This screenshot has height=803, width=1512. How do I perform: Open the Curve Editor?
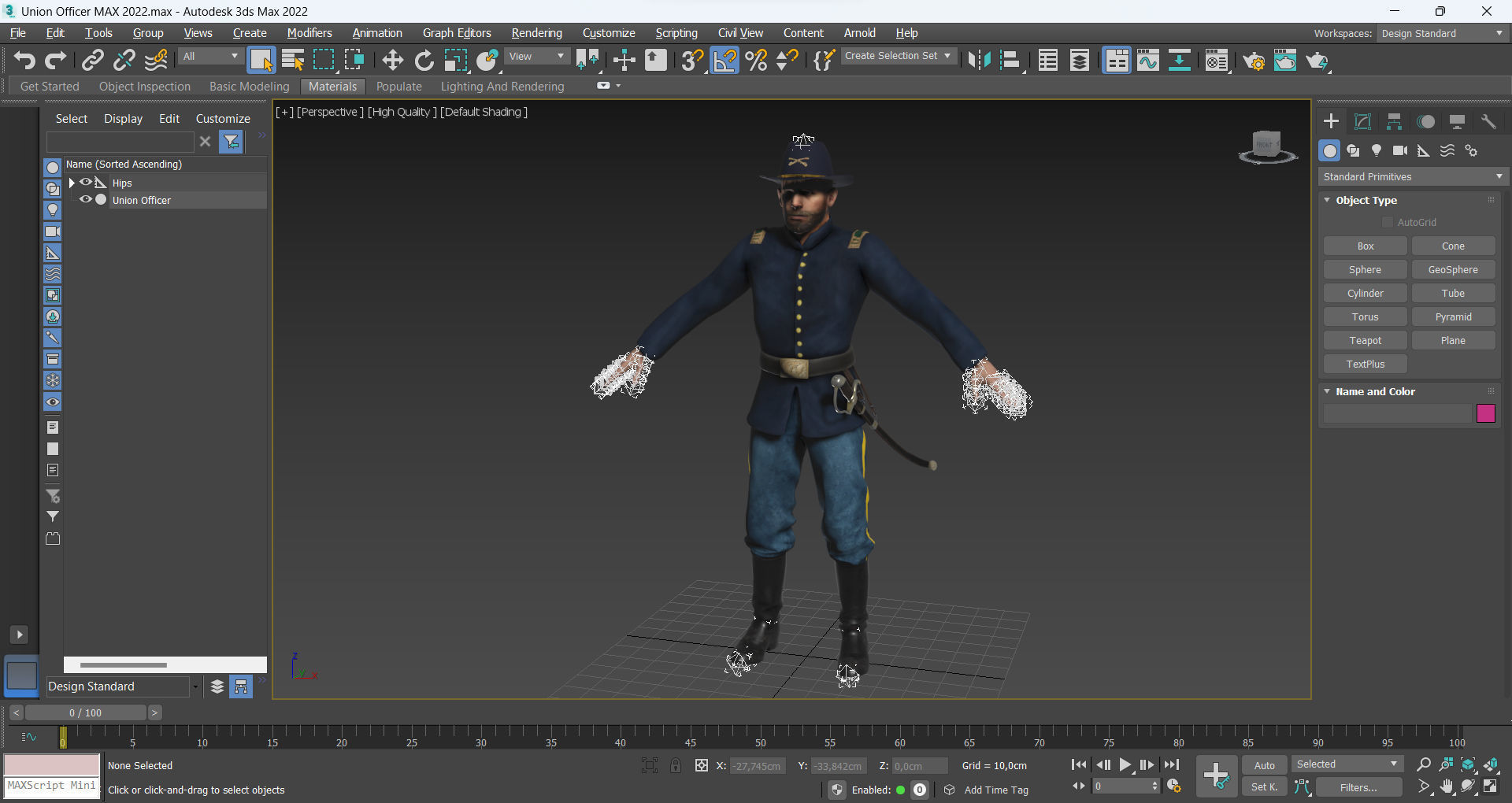tap(1148, 60)
